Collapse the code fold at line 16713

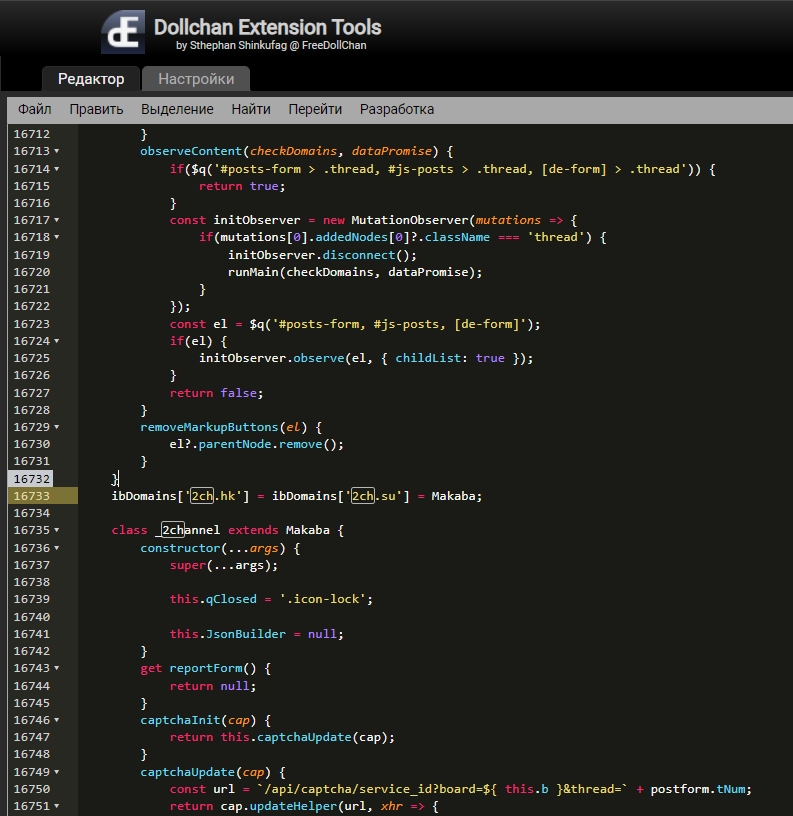[x=57, y=151]
